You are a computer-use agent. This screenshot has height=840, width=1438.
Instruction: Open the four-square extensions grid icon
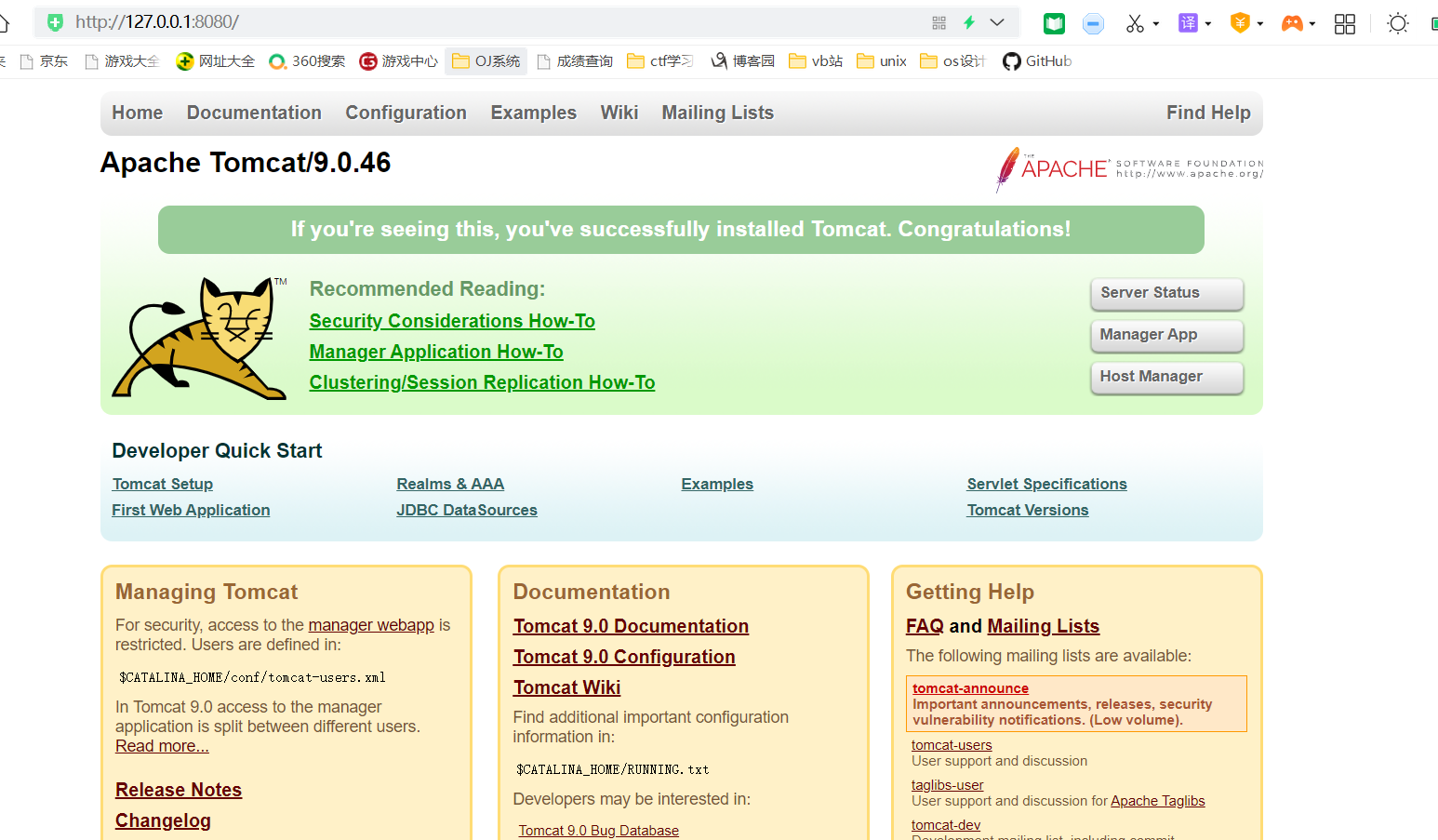pos(1345,23)
